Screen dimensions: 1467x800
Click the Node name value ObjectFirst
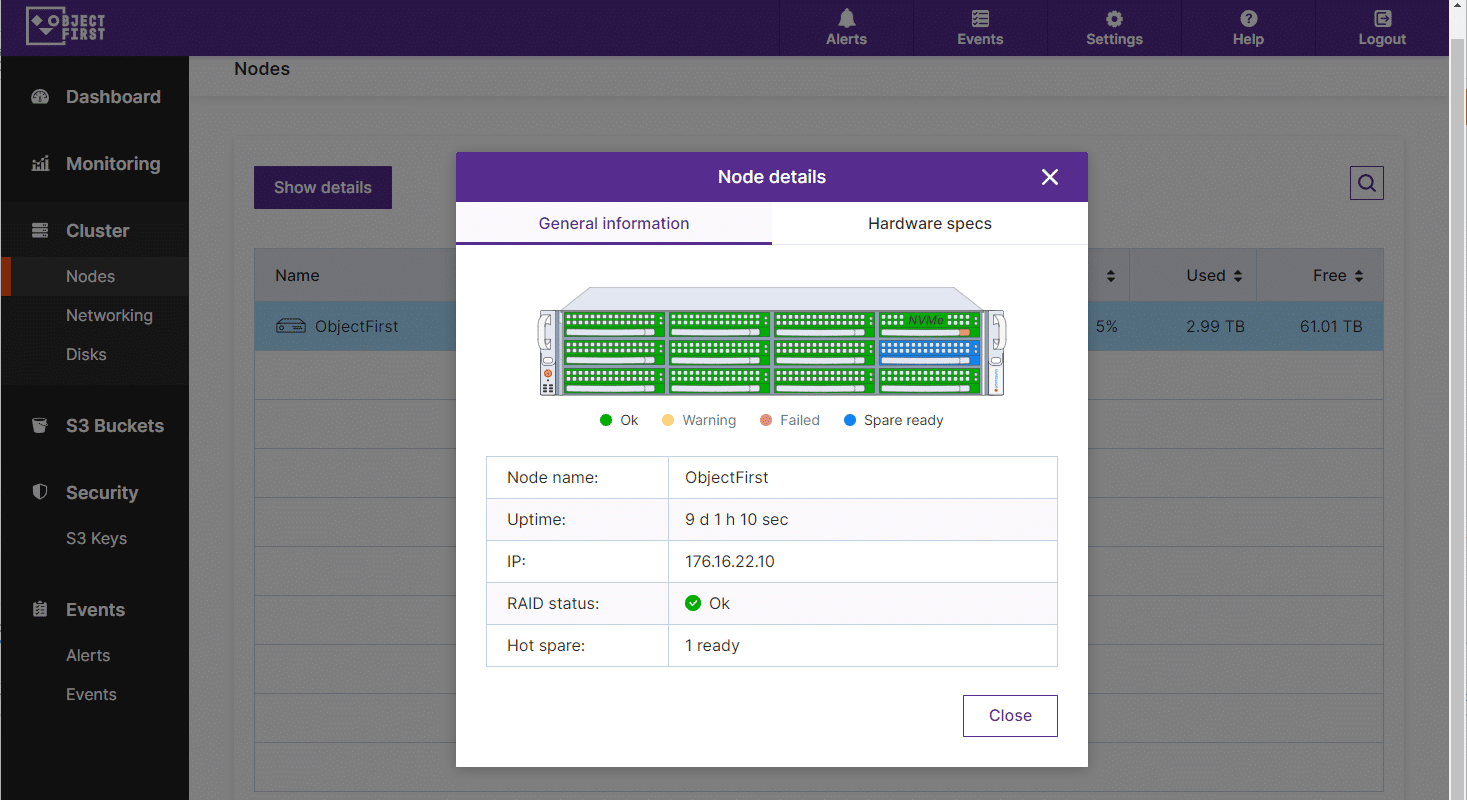tap(727, 477)
